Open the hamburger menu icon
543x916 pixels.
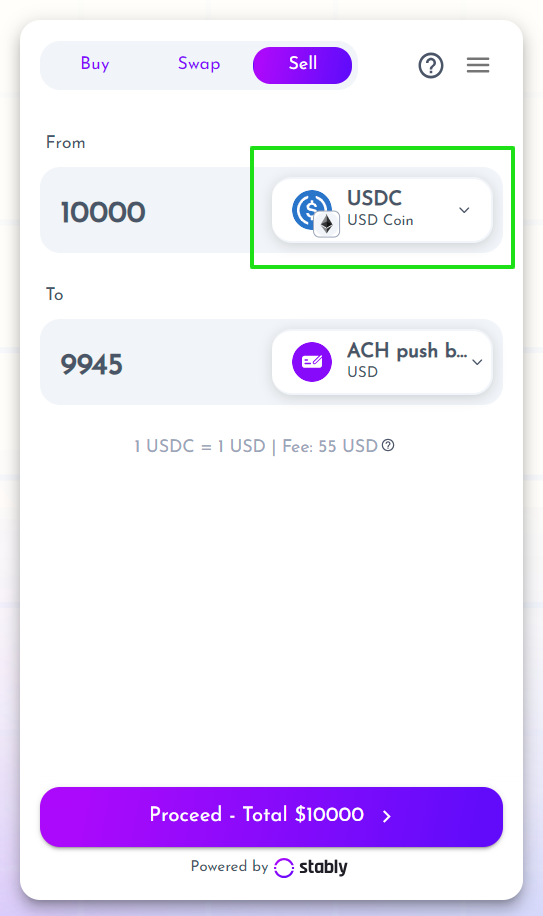(x=478, y=65)
